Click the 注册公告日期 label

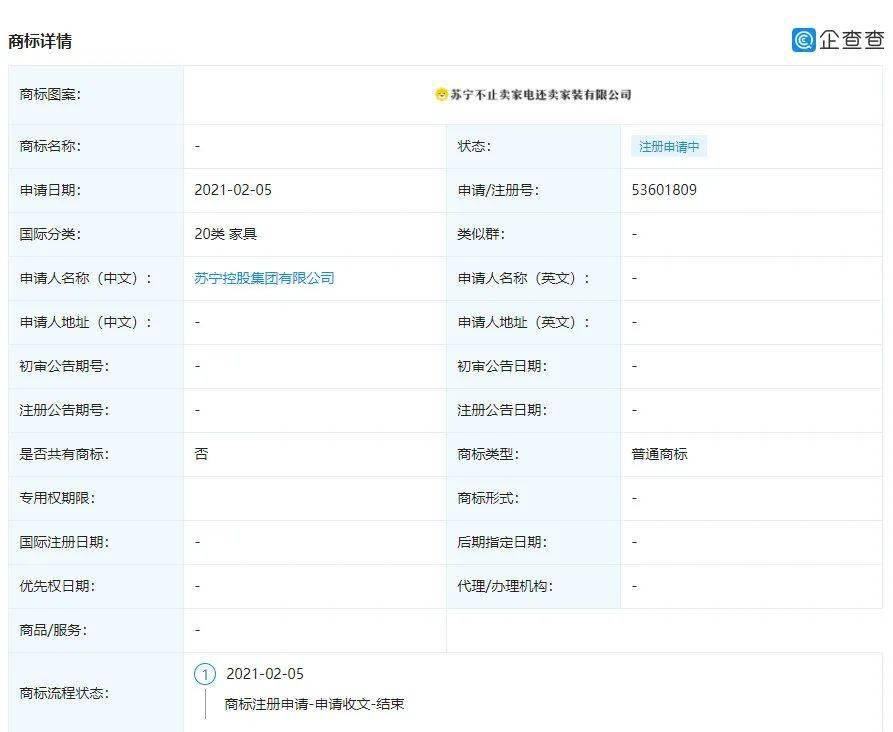point(502,410)
